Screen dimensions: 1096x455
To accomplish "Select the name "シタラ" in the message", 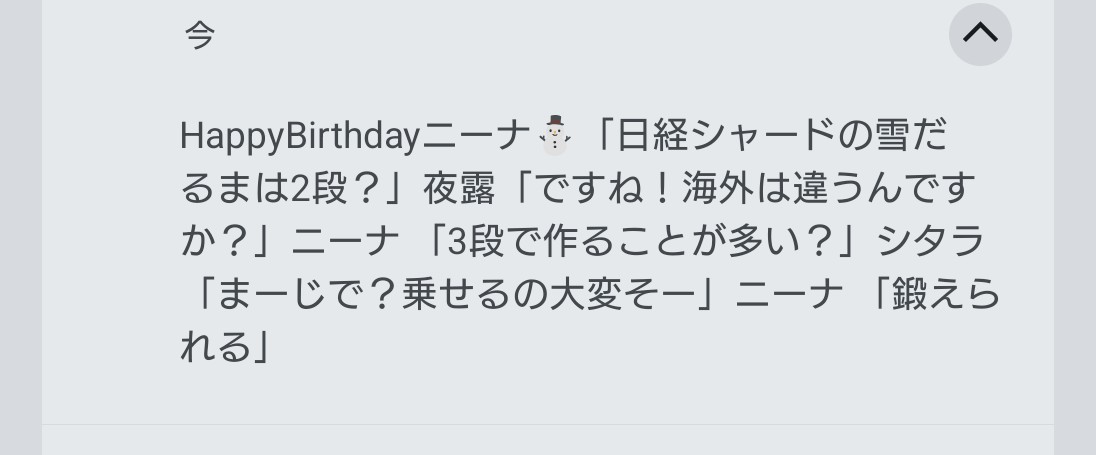I will pos(931,241).
